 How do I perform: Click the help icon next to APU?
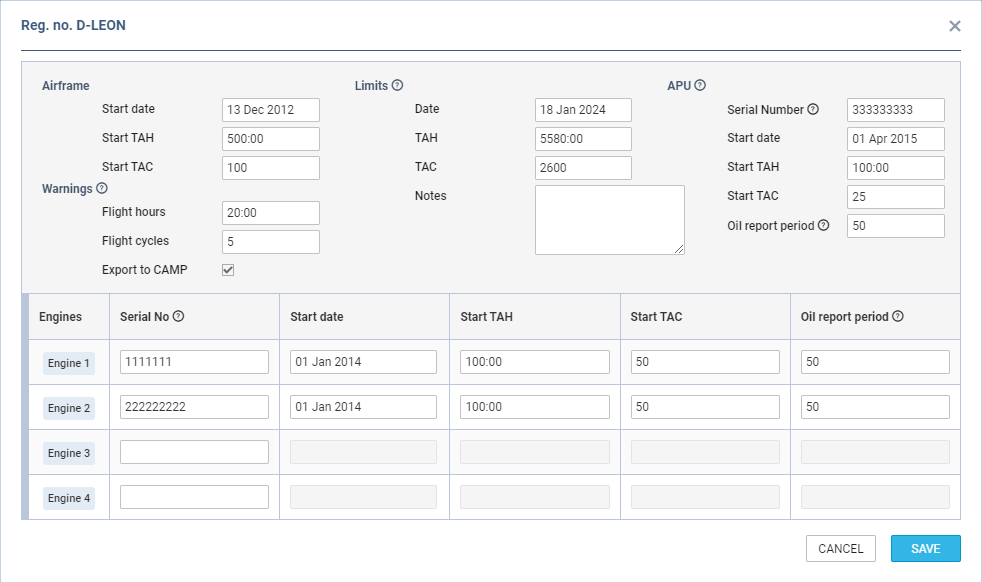click(x=700, y=85)
